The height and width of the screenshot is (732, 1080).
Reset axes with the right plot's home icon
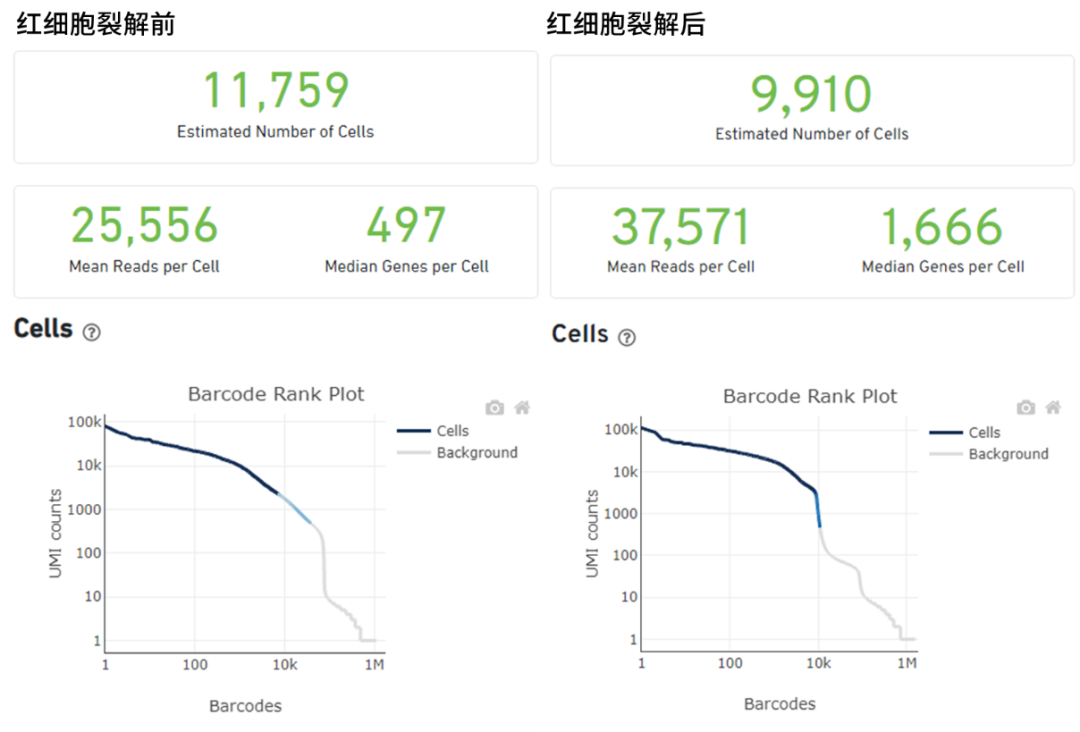(x=1052, y=408)
